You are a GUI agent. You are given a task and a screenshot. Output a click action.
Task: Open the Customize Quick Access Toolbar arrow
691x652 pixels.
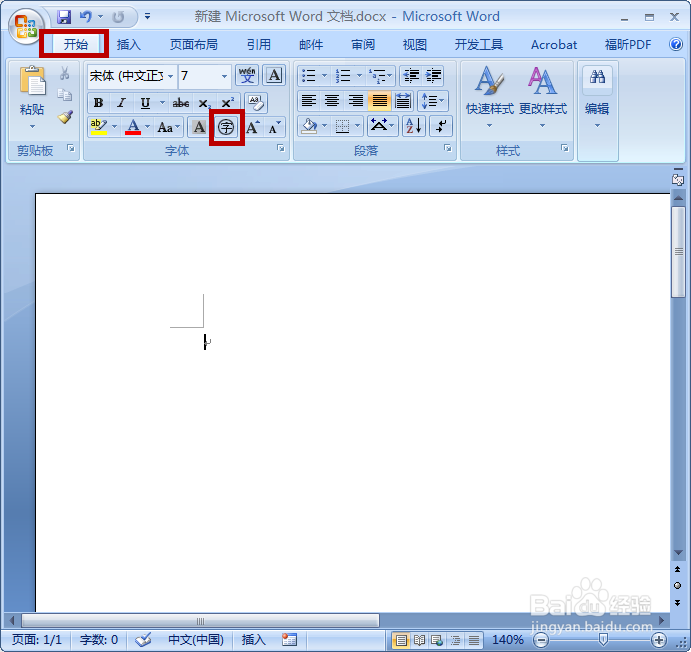[x=147, y=17]
